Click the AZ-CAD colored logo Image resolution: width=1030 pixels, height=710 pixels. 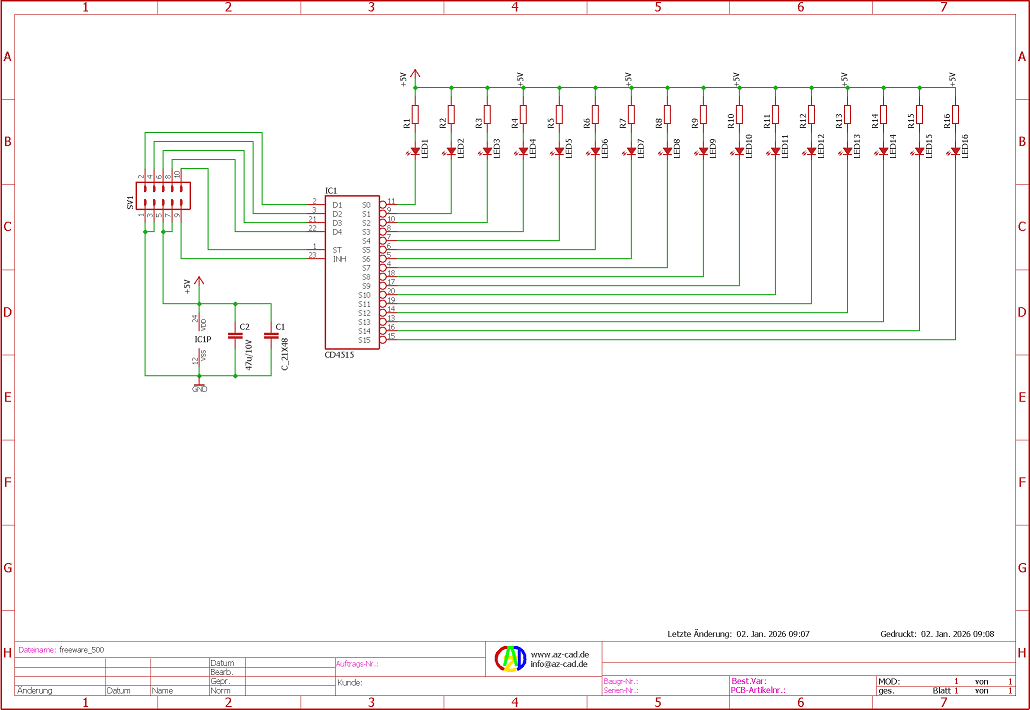[x=511, y=658]
